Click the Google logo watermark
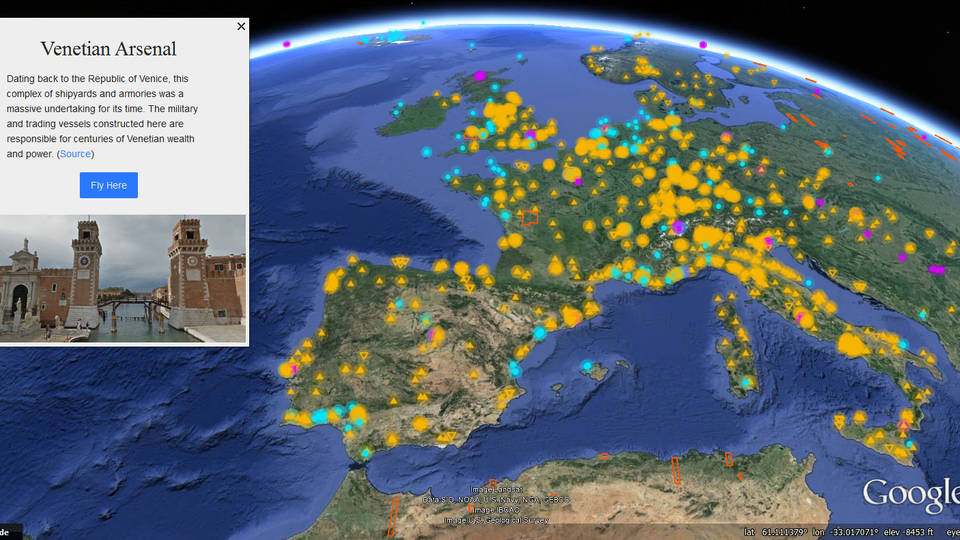This screenshot has height=540, width=960. [910, 493]
